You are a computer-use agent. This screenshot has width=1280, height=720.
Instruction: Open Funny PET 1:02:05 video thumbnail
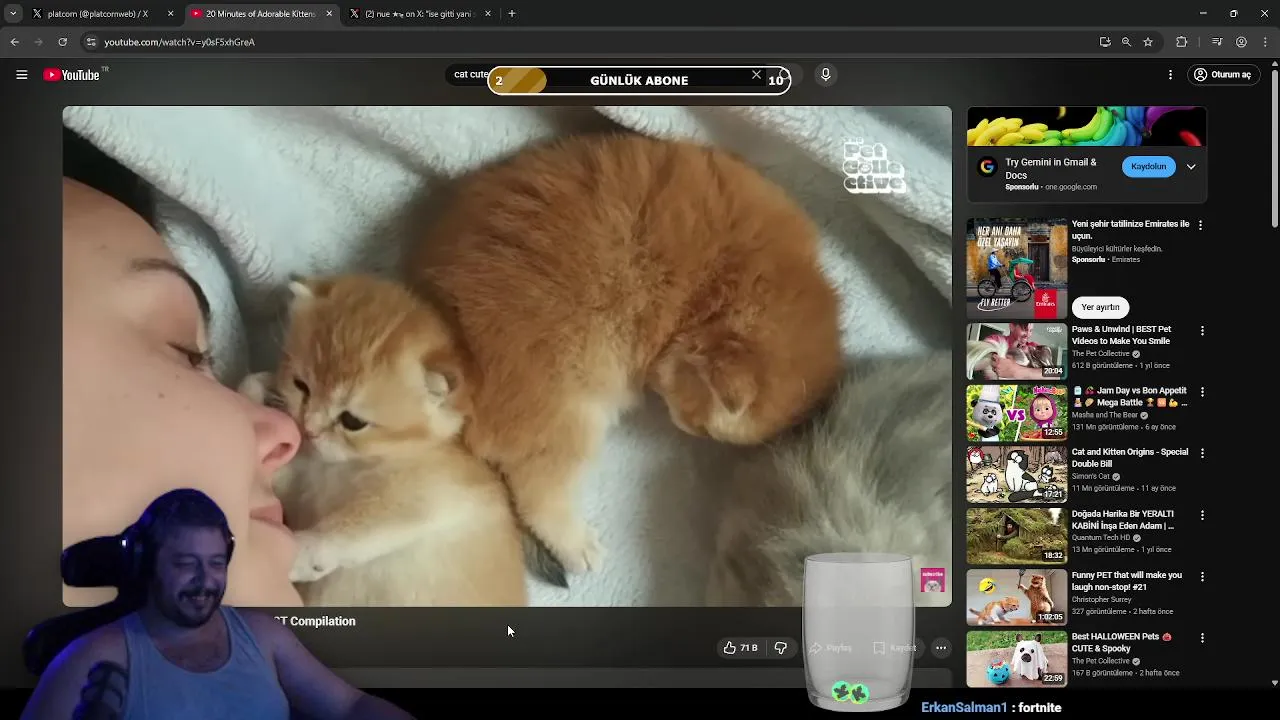1016,597
